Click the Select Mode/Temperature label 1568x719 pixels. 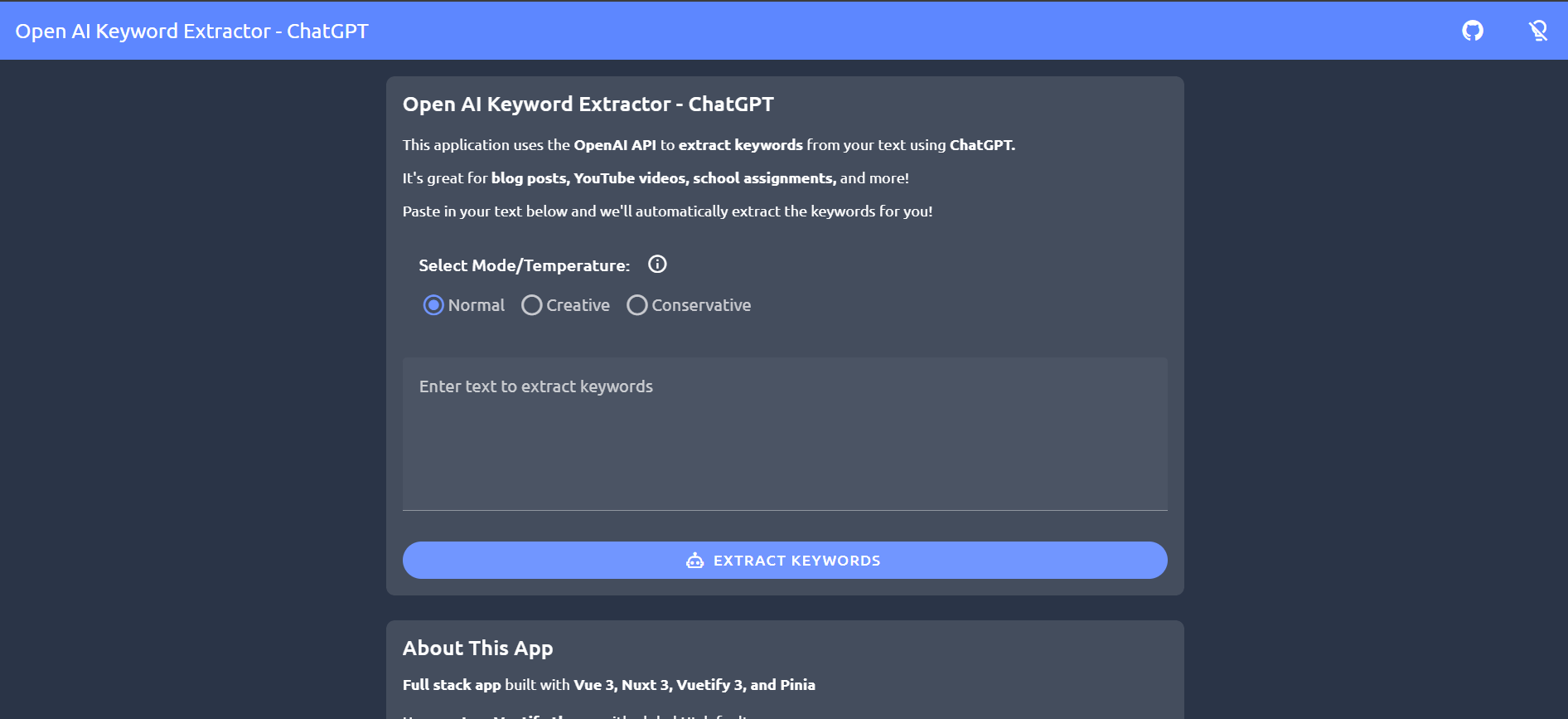[524, 265]
